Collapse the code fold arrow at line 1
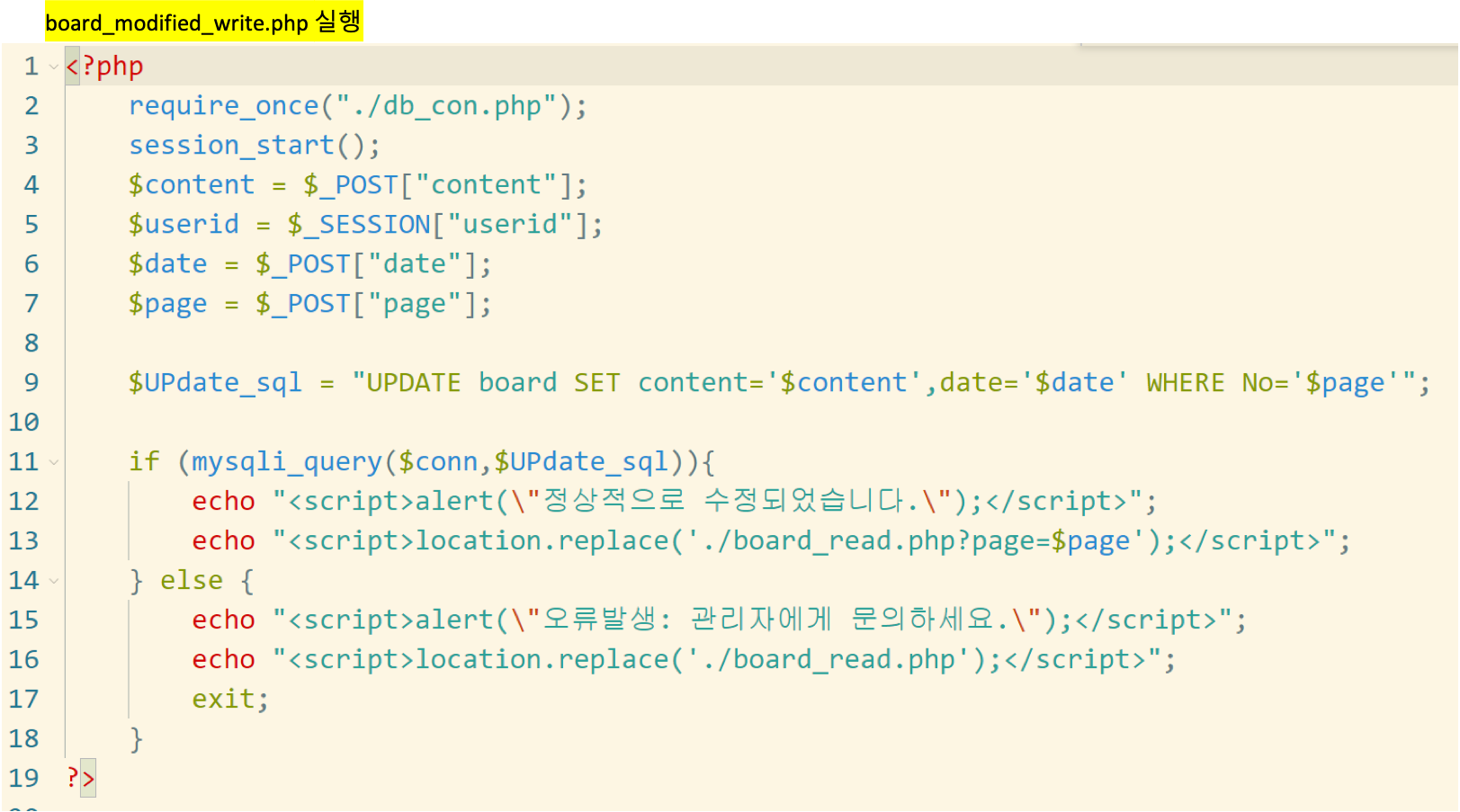Viewport: 1460px width, 812px height. [x=54, y=67]
